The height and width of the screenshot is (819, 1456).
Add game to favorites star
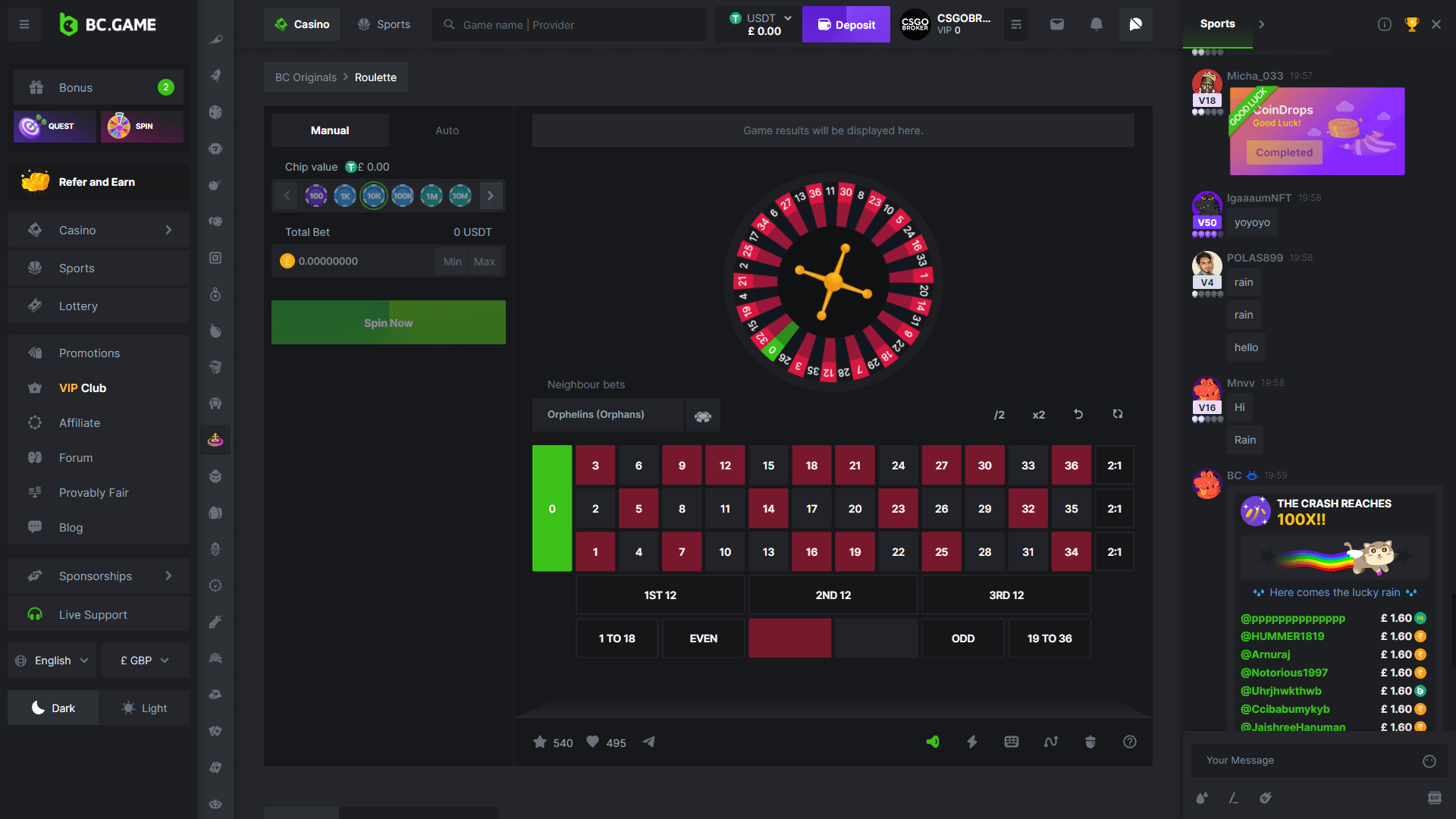pyautogui.click(x=540, y=742)
